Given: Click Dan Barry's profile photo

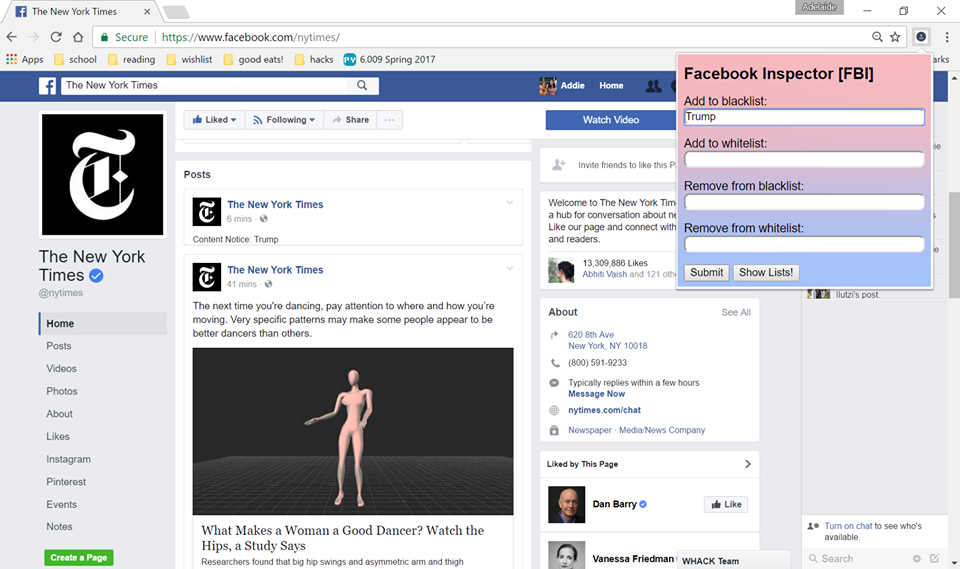Looking at the screenshot, I should [x=566, y=505].
